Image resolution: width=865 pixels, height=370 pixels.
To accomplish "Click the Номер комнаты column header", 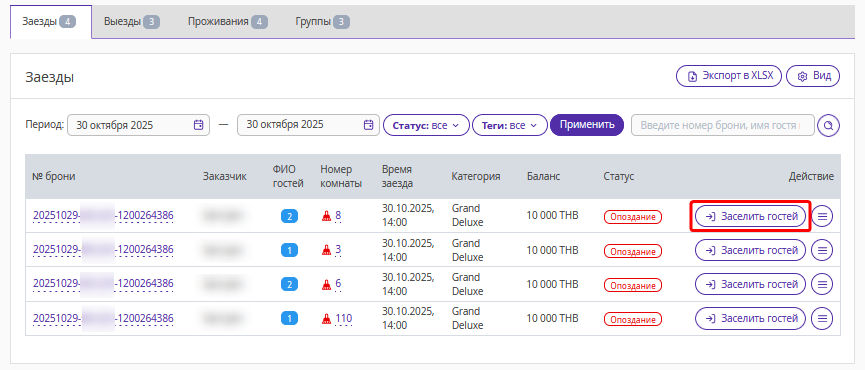I will (x=341, y=176).
